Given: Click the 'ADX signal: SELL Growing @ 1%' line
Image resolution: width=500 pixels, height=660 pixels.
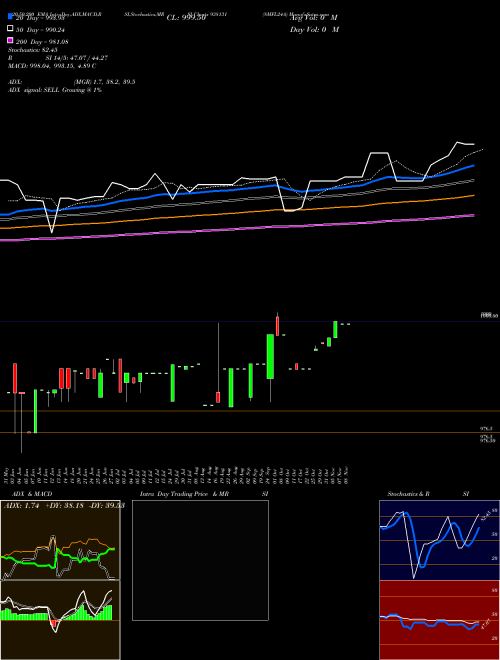Looking at the screenshot, I should point(55,90).
